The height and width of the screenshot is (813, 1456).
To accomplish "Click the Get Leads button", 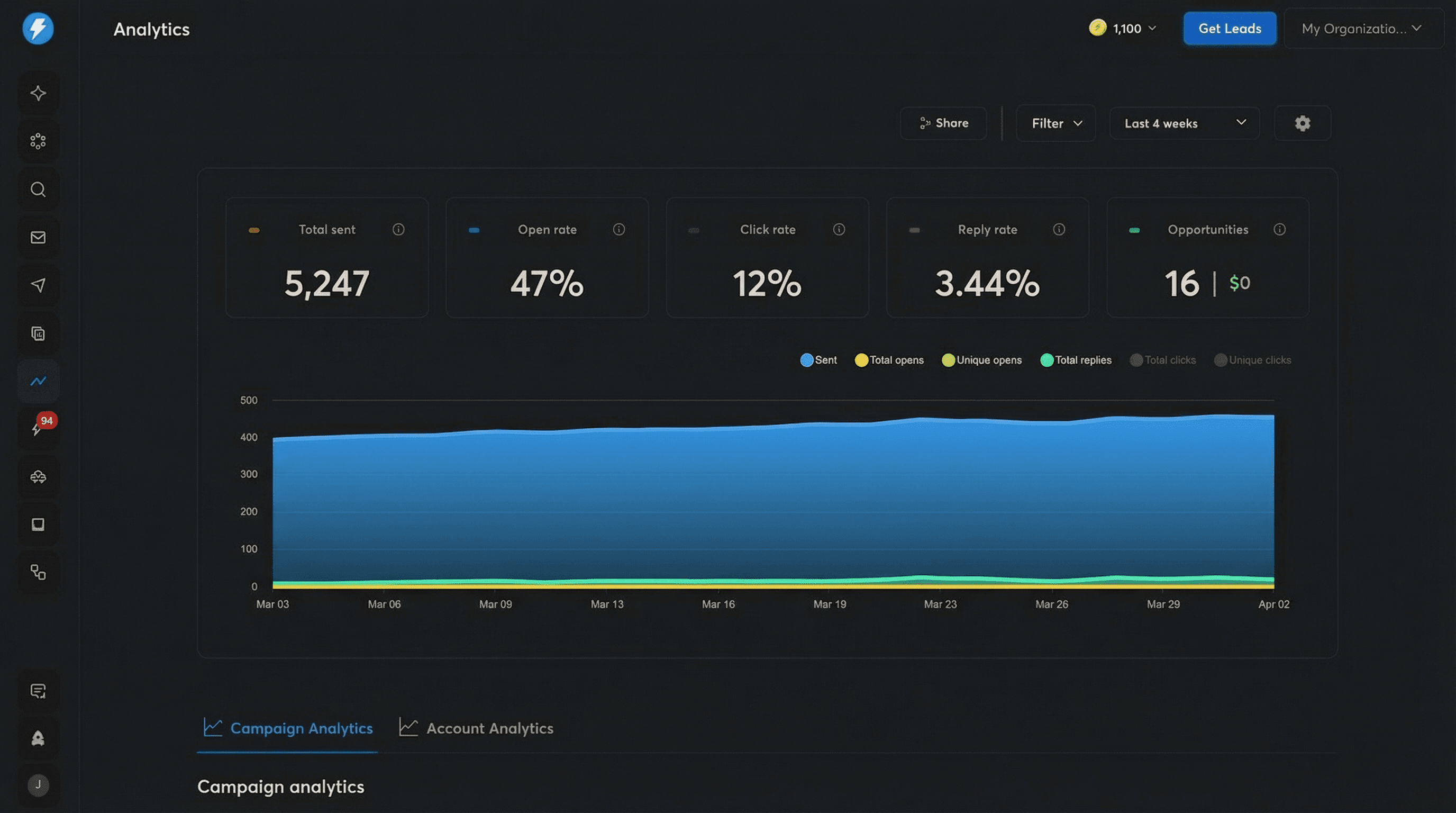I will [x=1230, y=29].
